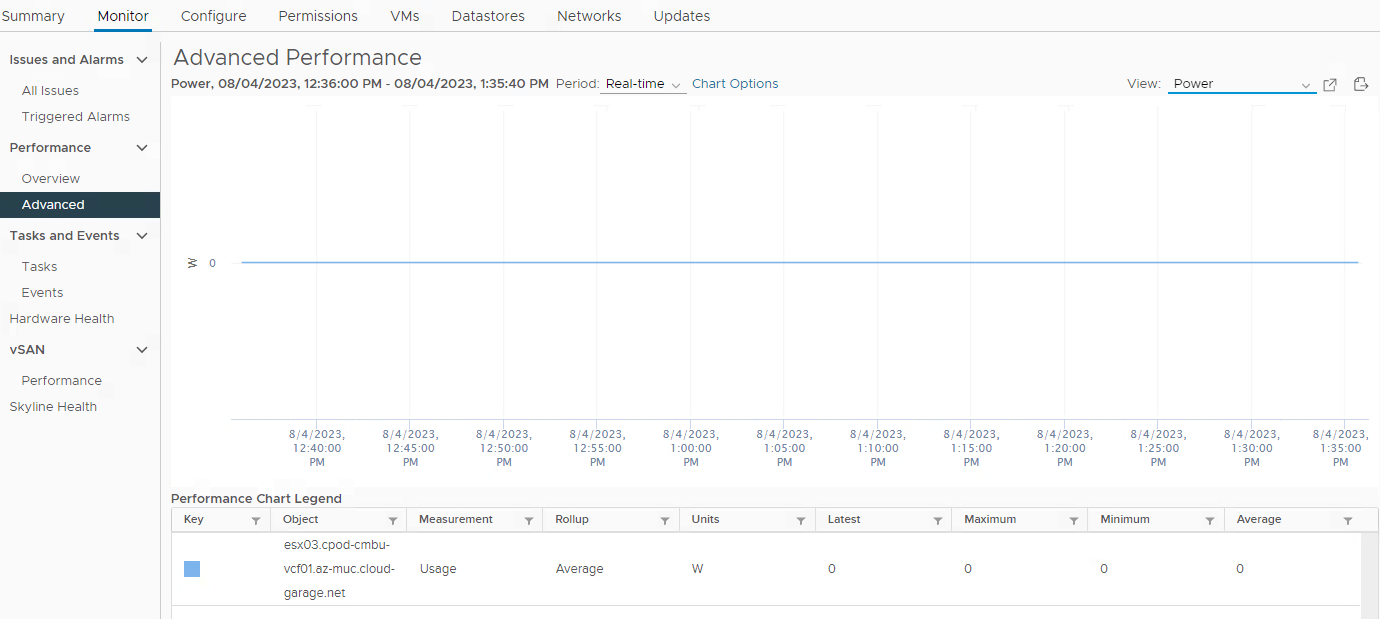Filter the Measurement column
Viewport: 1380px width, 619px height.
click(x=529, y=521)
